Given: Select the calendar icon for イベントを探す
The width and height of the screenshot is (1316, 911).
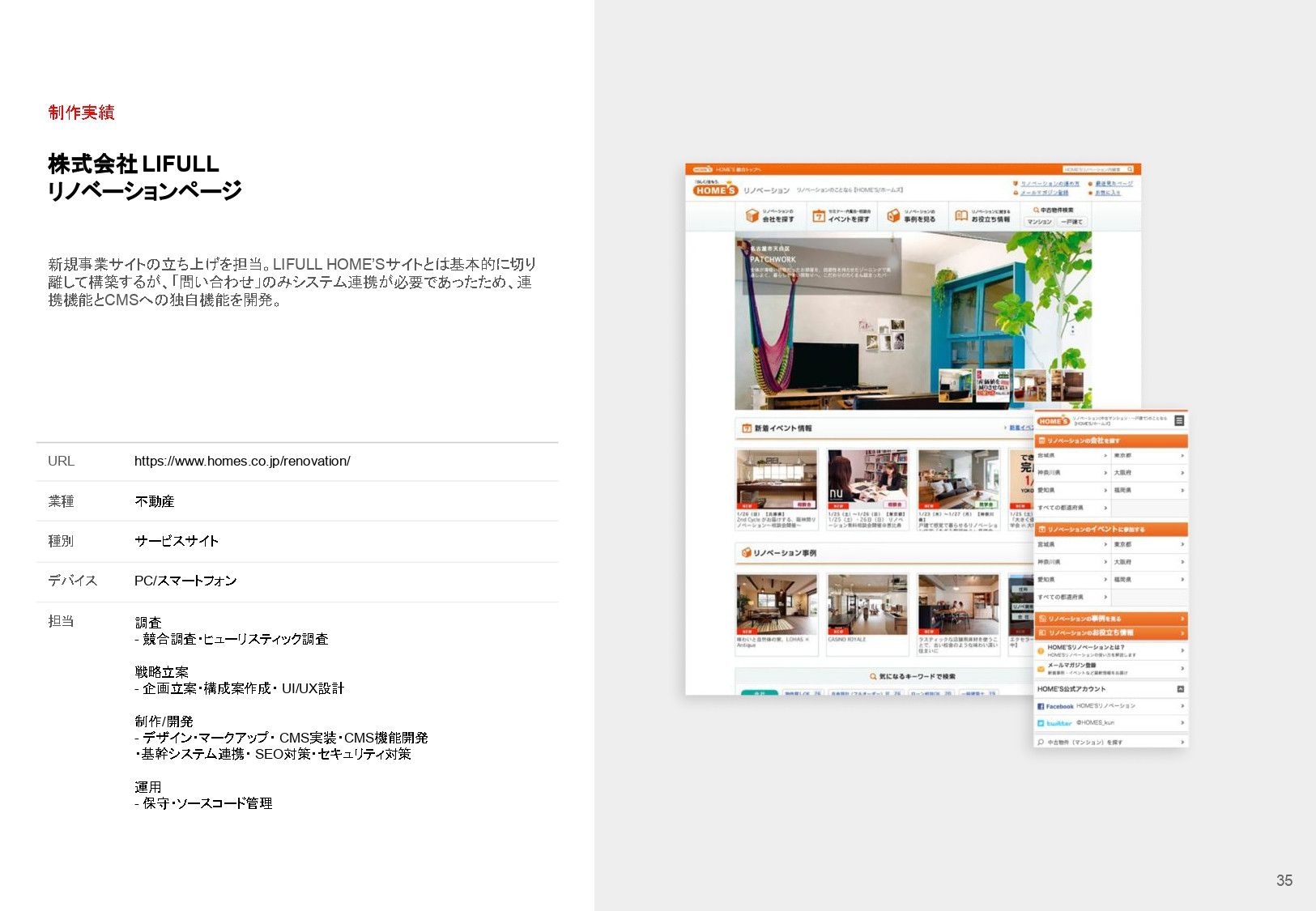Looking at the screenshot, I should [819, 215].
